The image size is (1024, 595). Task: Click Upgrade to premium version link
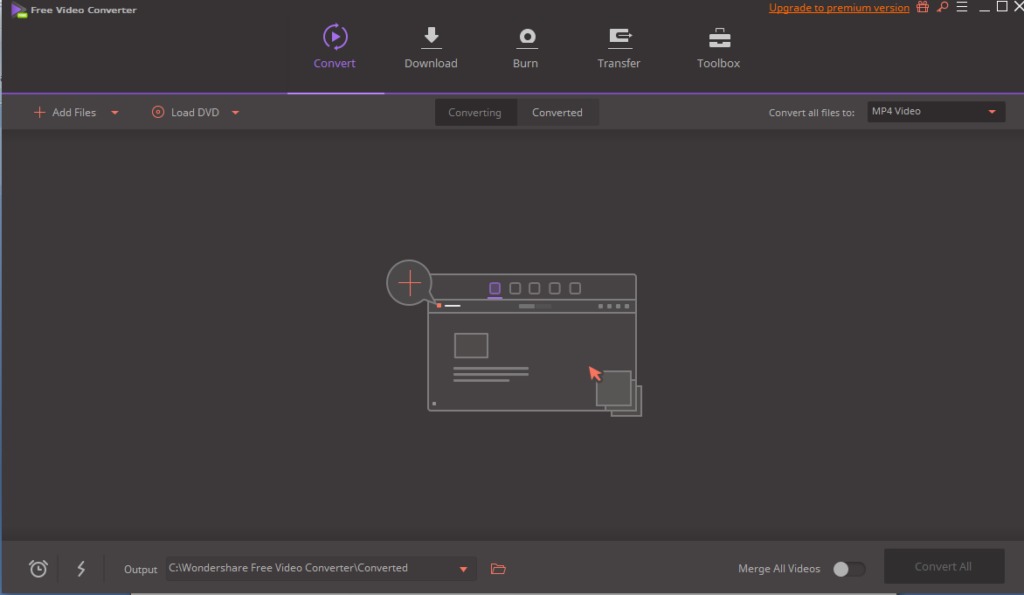point(839,8)
